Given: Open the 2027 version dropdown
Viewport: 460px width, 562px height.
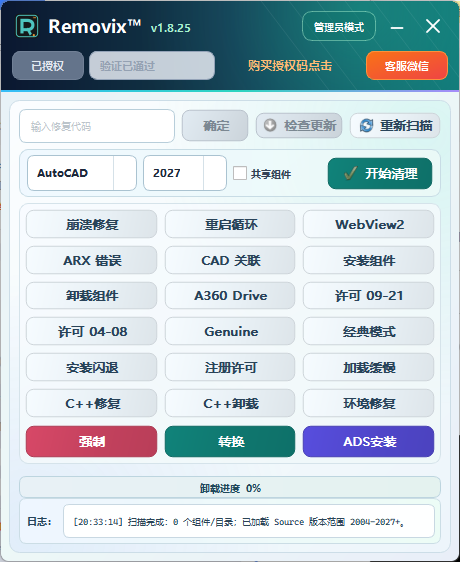Looking at the screenshot, I should 185,173.
